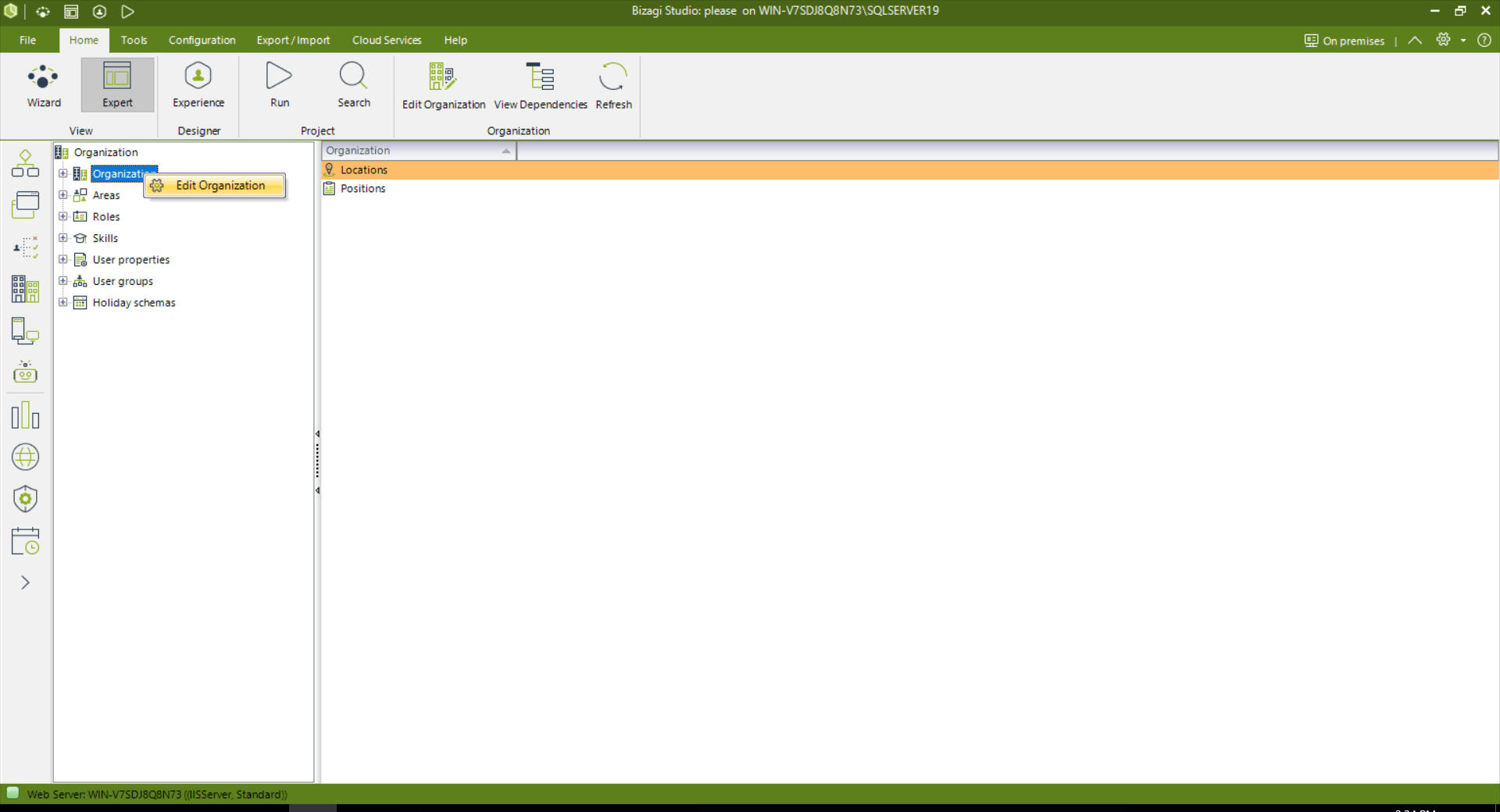This screenshot has height=812, width=1500.
Task: Switch to Expert view
Action: coord(117,85)
